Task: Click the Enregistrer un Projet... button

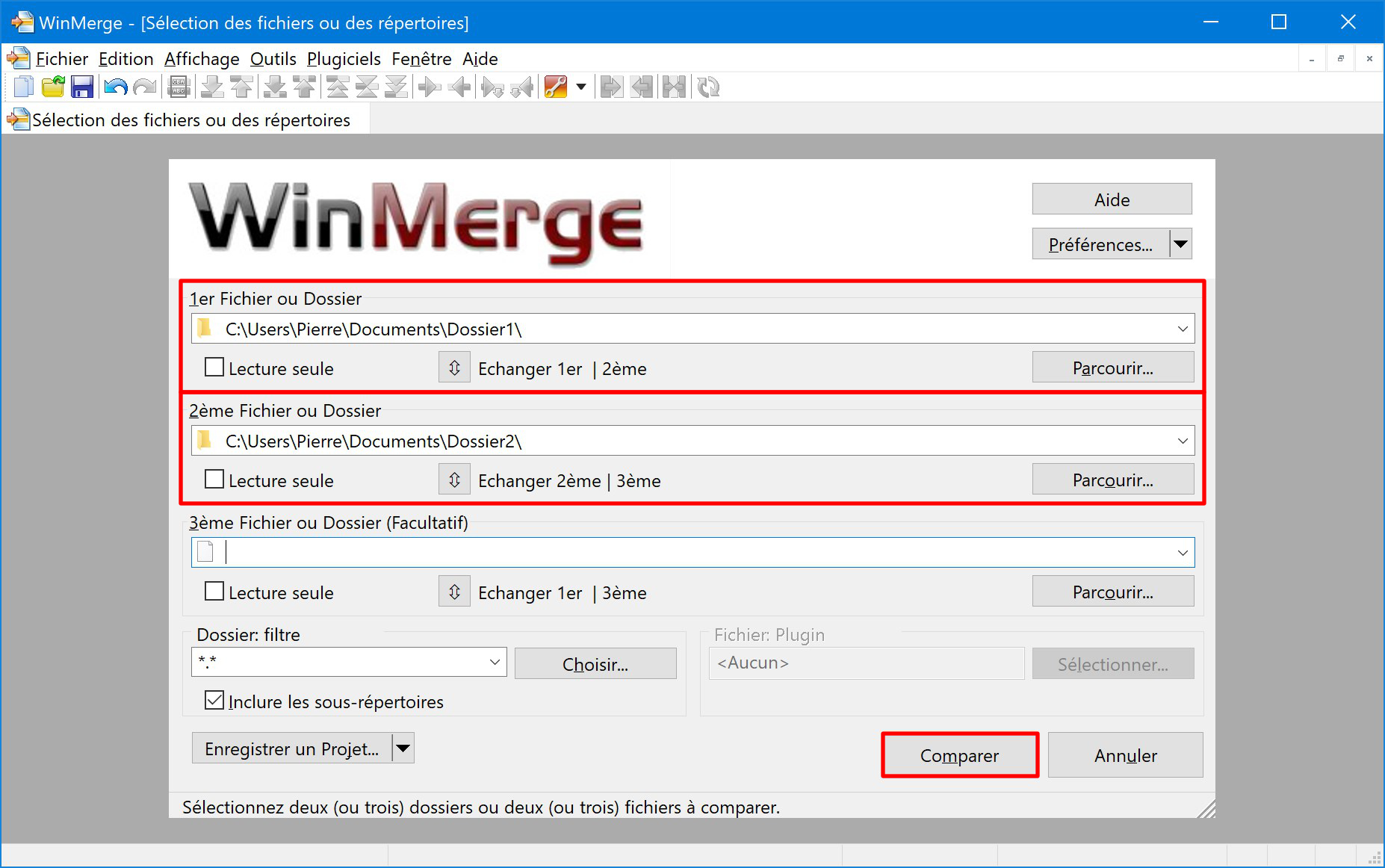Action: (x=292, y=748)
